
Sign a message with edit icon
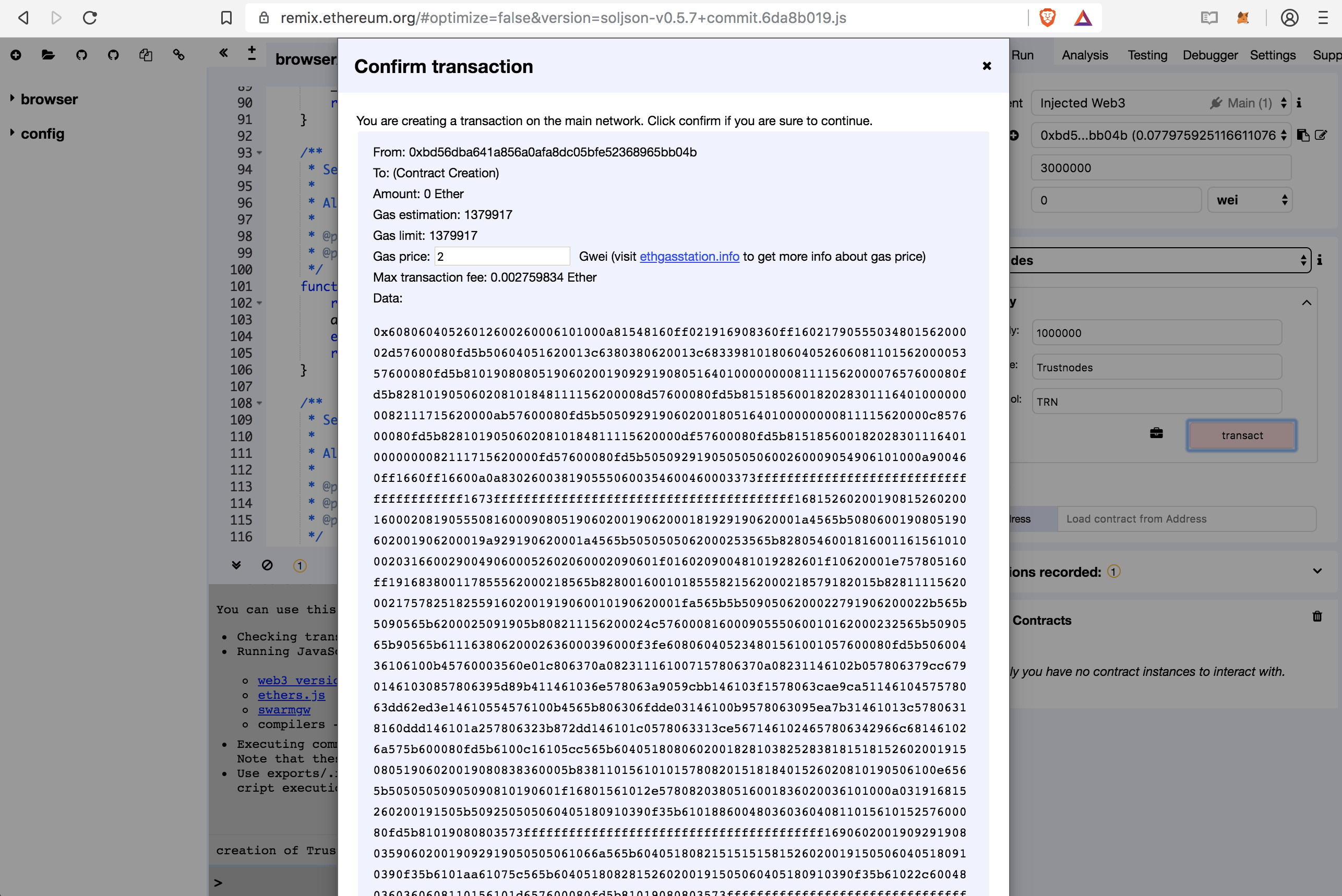point(1321,135)
